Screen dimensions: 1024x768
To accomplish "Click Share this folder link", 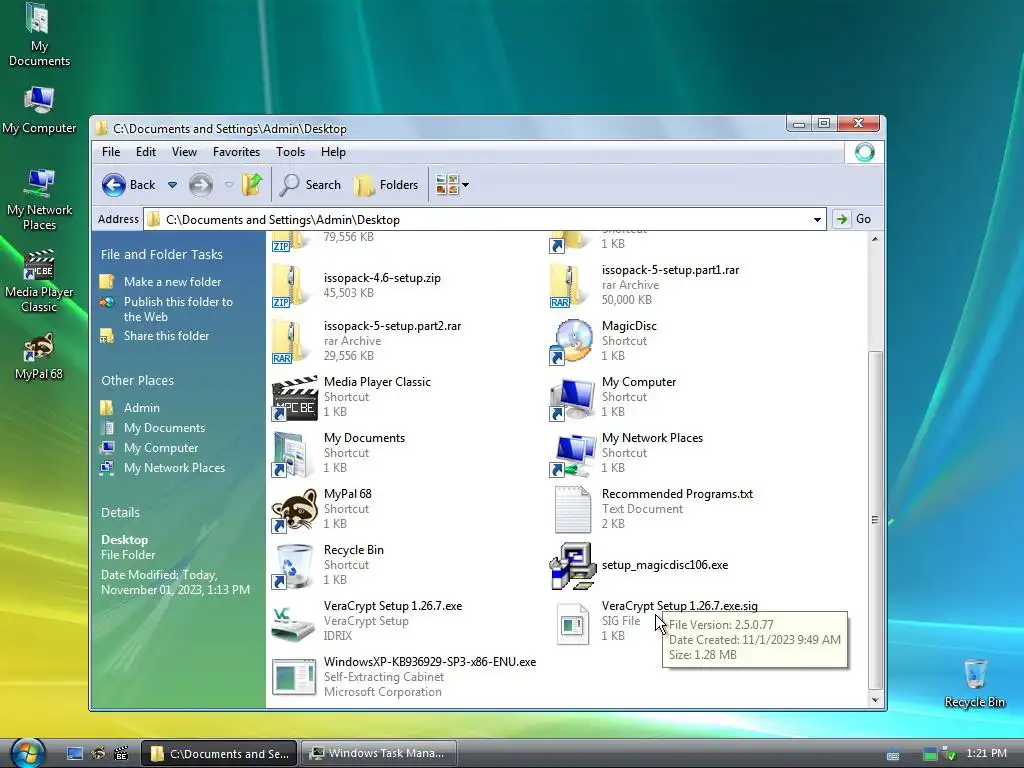I will pyautogui.click(x=167, y=336).
